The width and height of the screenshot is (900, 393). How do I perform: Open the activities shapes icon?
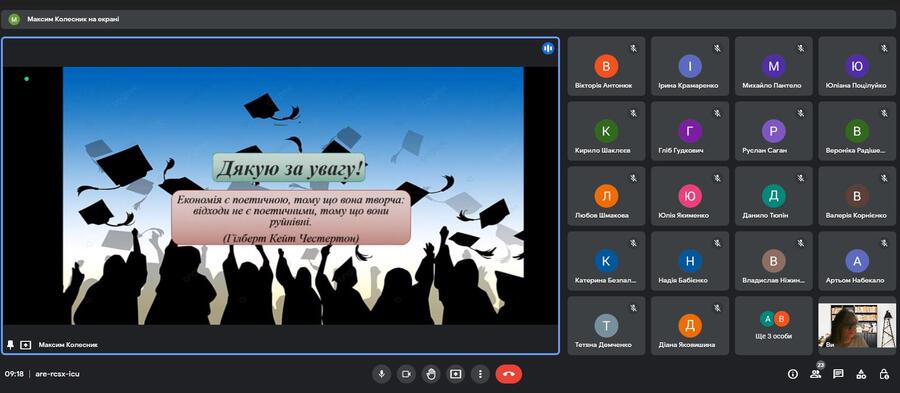point(861,374)
